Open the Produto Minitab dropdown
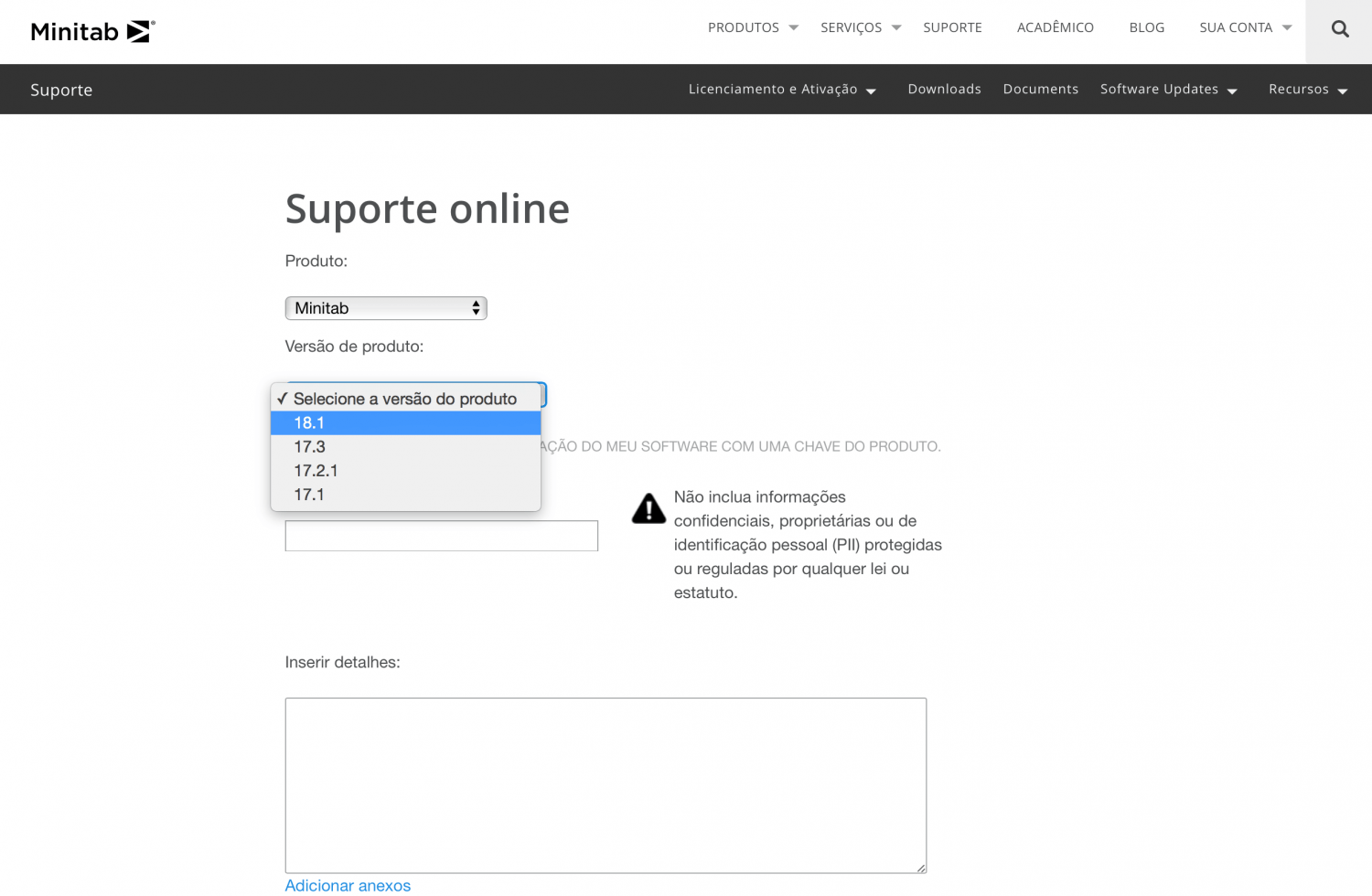This screenshot has width=1372, height=896. [x=386, y=308]
